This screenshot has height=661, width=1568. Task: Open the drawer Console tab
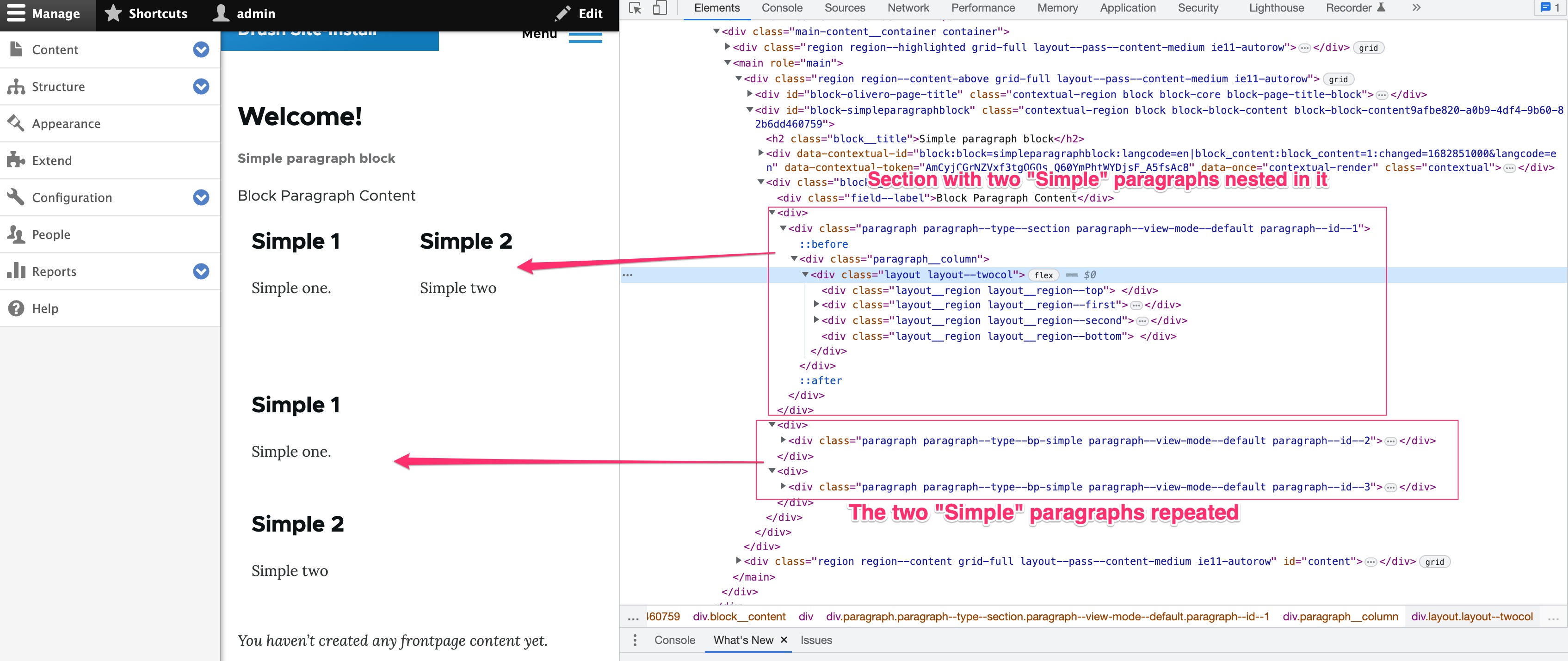click(674, 640)
